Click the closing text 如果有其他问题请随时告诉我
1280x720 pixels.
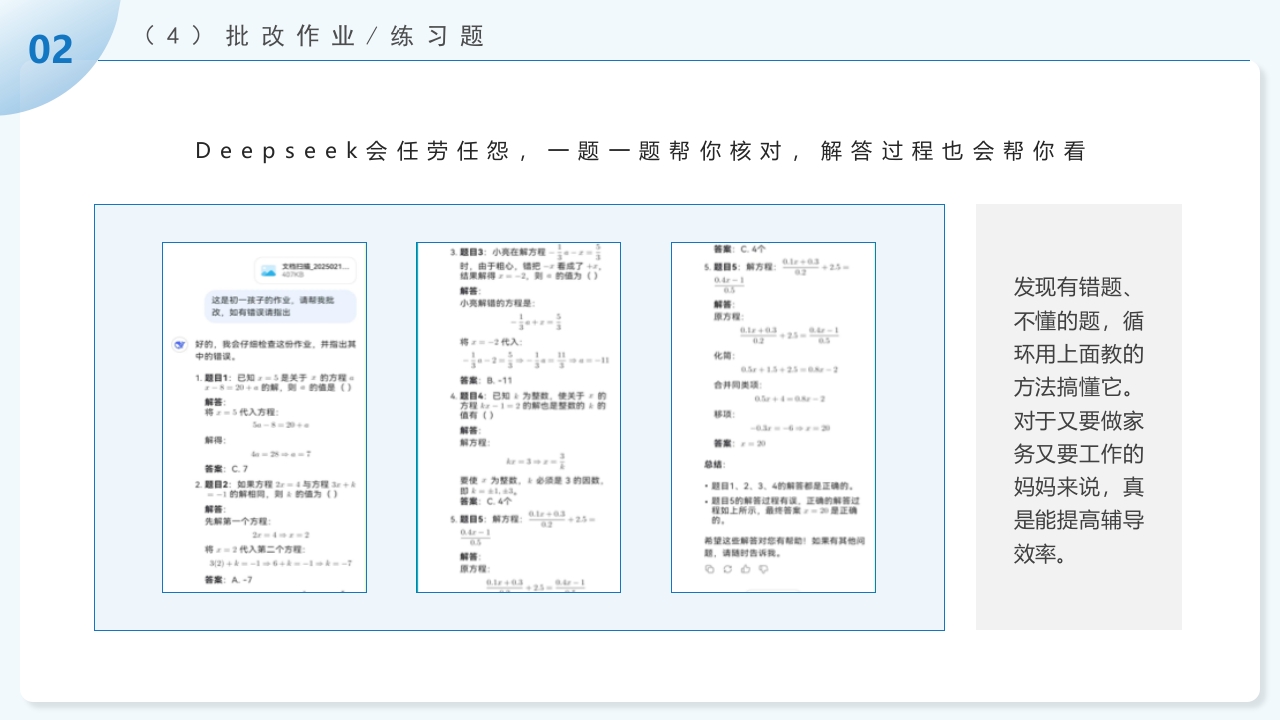[783, 545]
